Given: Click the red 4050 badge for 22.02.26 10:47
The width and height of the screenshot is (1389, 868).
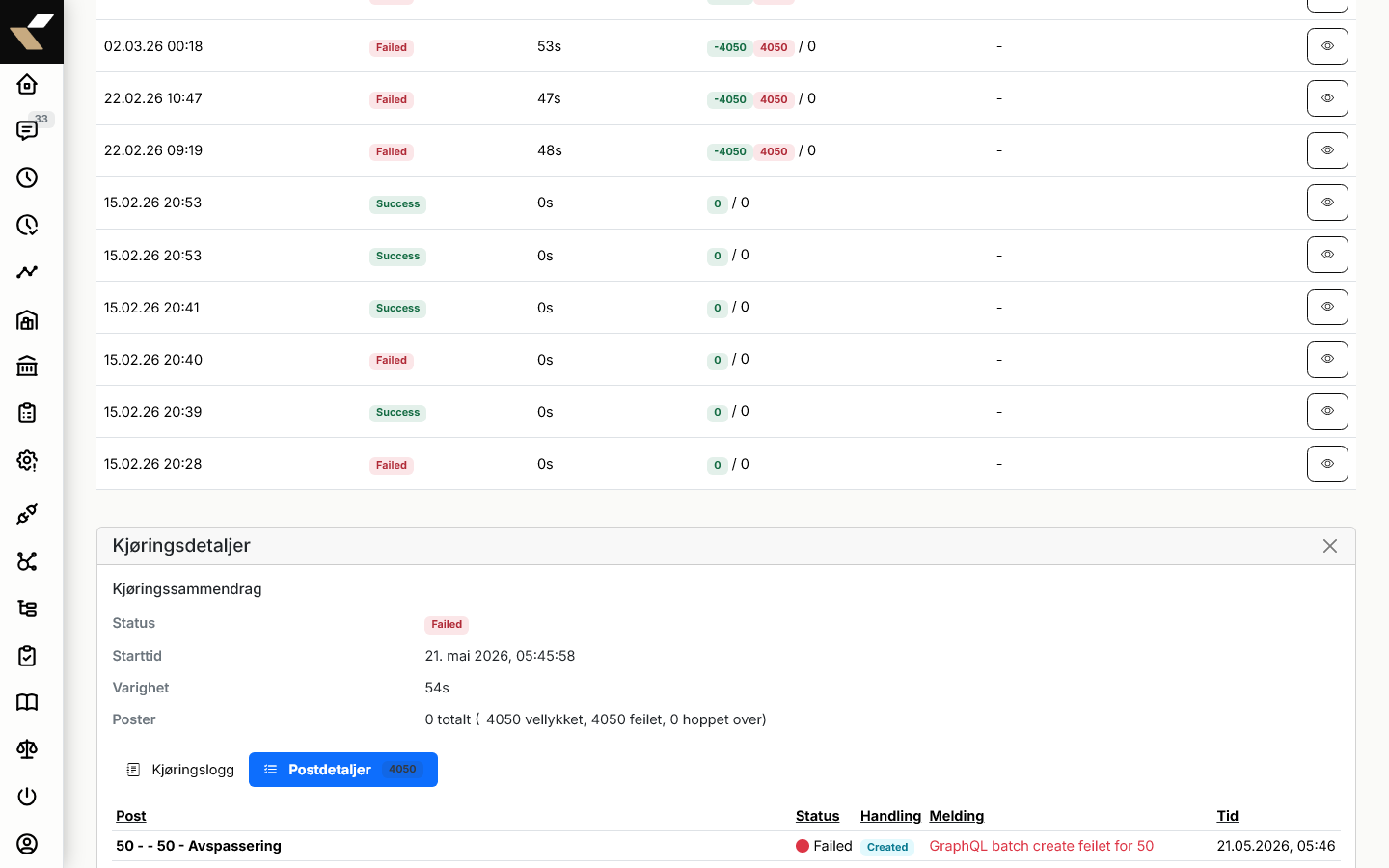Looking at the screenshot, I should 774,99.
